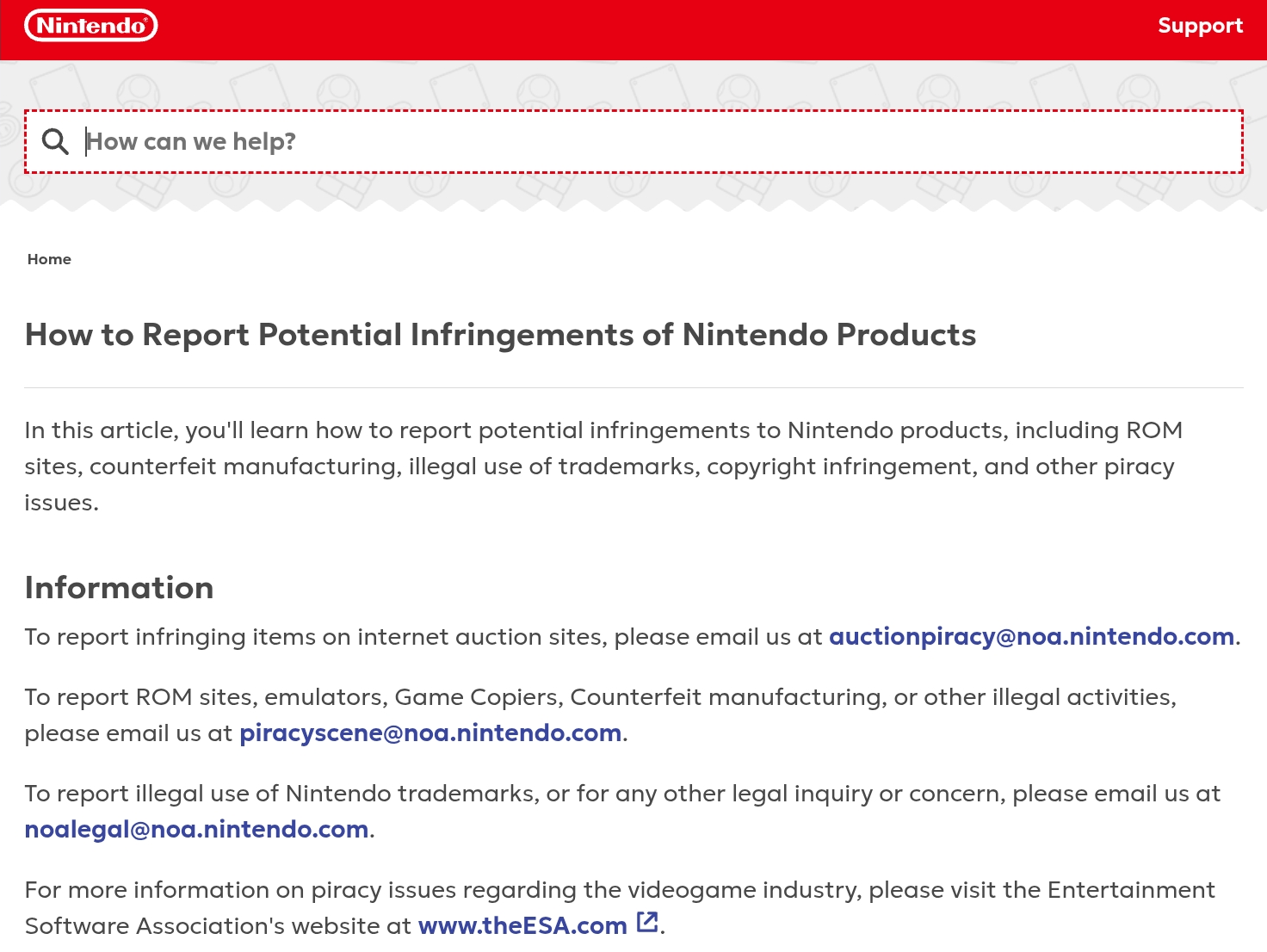Click the Information section heading
Screen dimensions: 1267x952
coord(119,588)
